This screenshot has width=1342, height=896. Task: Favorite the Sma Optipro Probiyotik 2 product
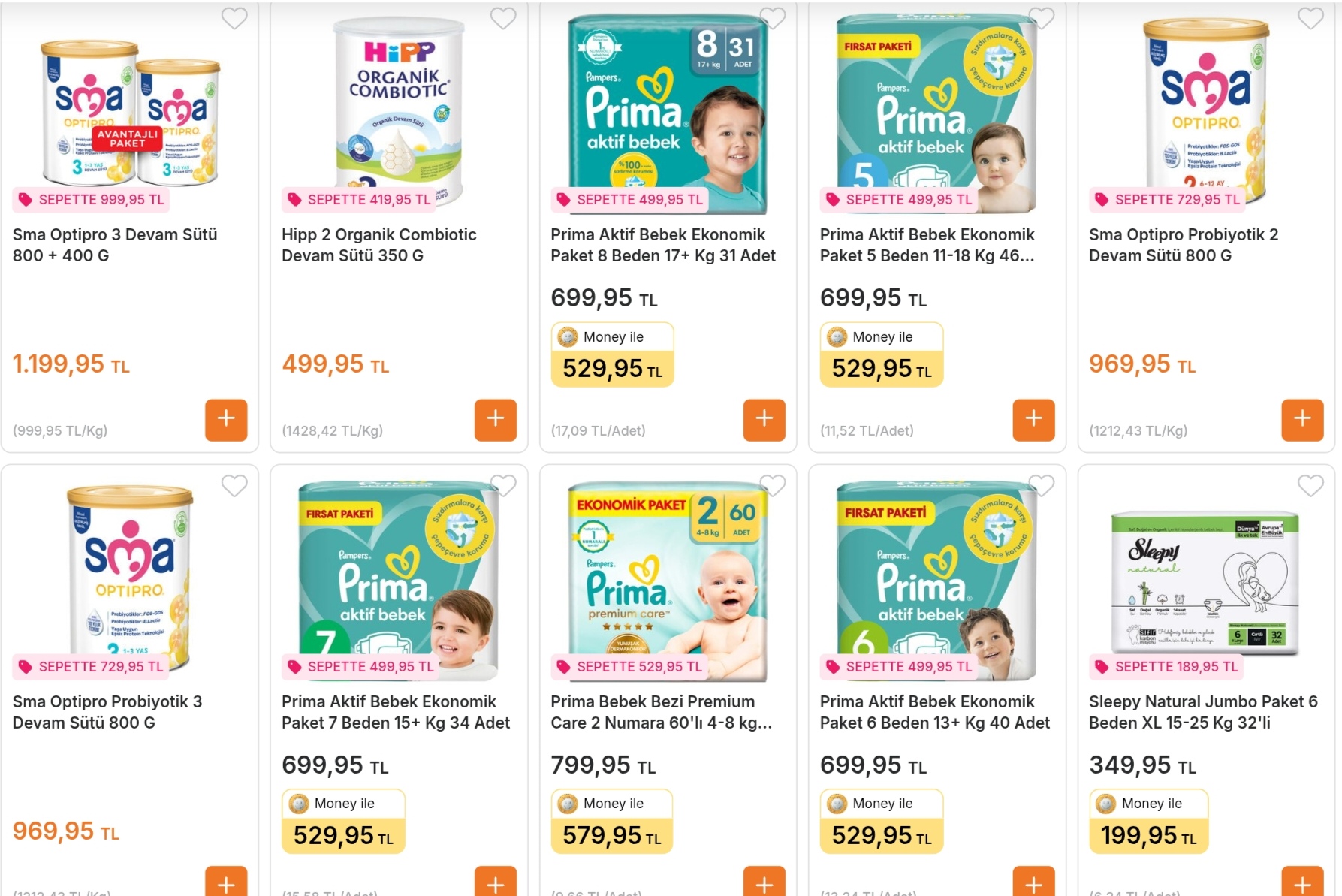pos(1310,18)
